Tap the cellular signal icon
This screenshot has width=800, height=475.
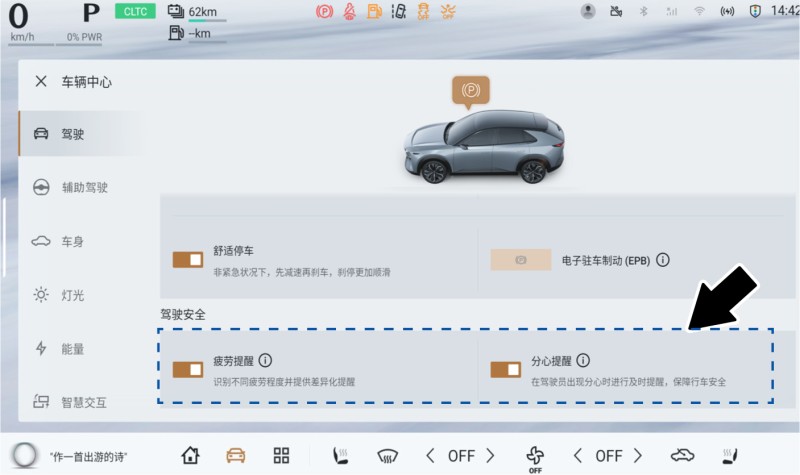point(671,11)
